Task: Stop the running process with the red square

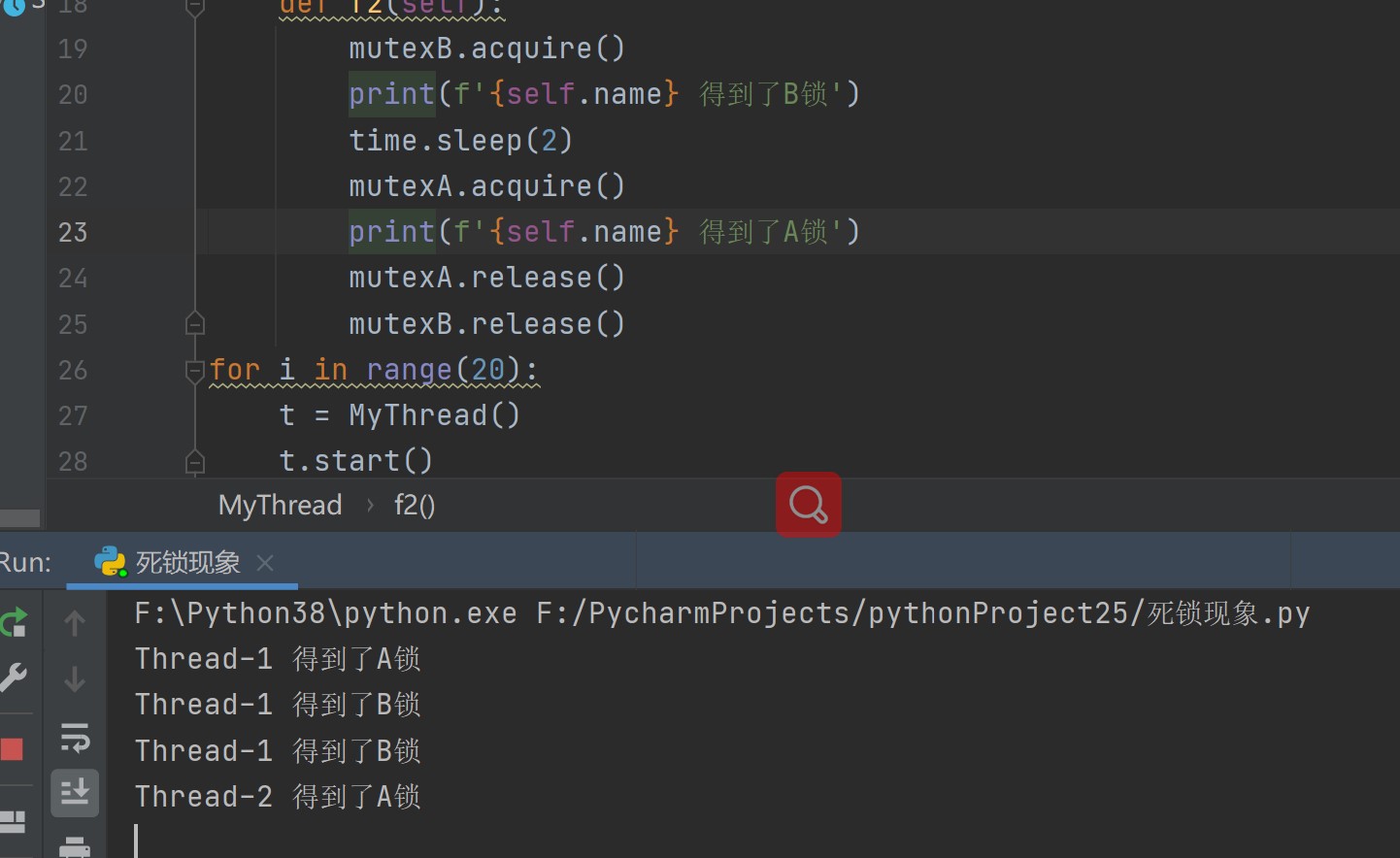Action: [x=12, y=749]
